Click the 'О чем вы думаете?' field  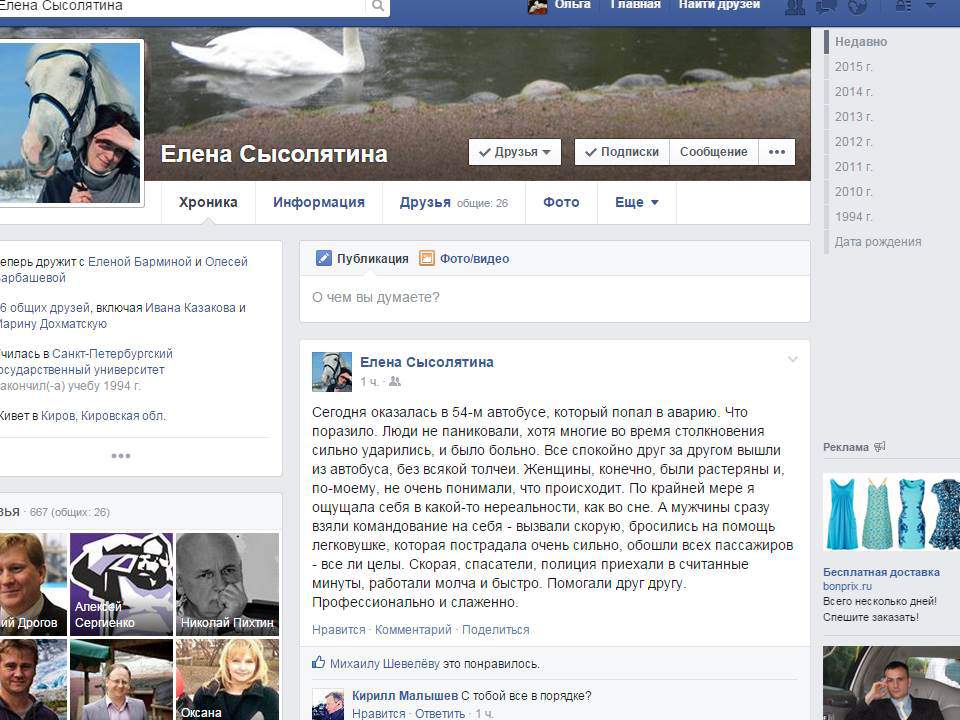click(554, 297)
